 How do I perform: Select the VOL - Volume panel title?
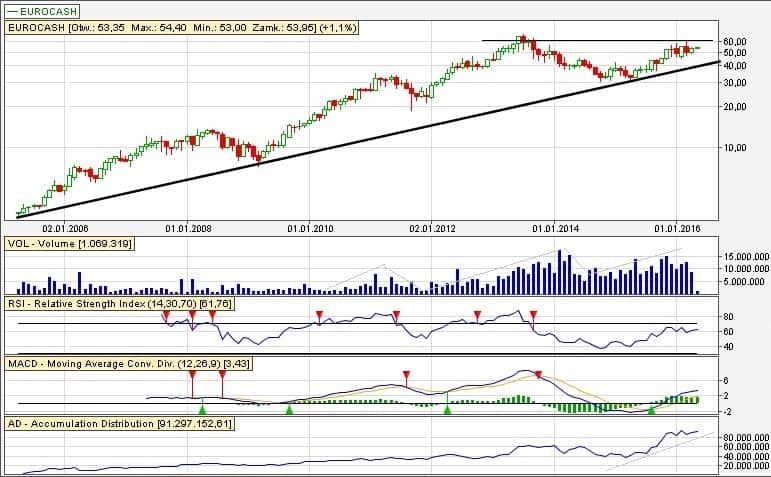70,244
